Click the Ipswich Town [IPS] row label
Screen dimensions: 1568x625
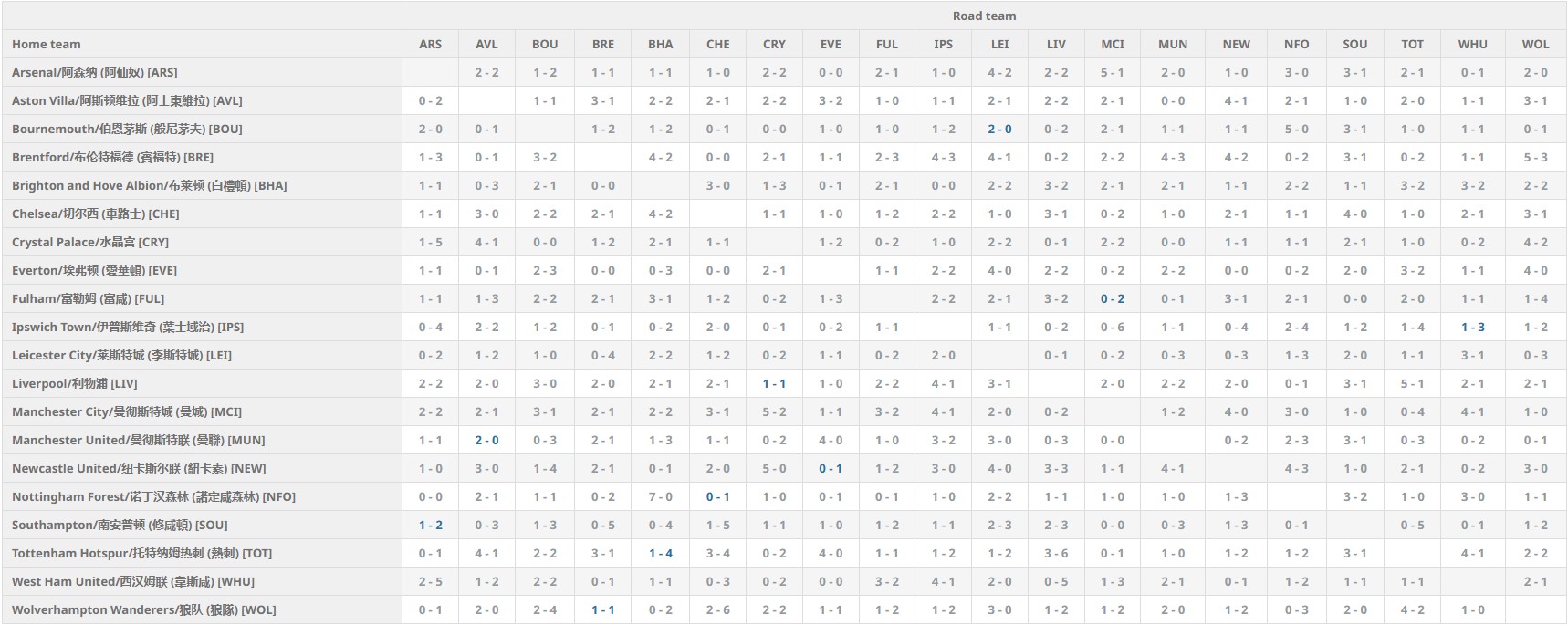pos(128,327)
